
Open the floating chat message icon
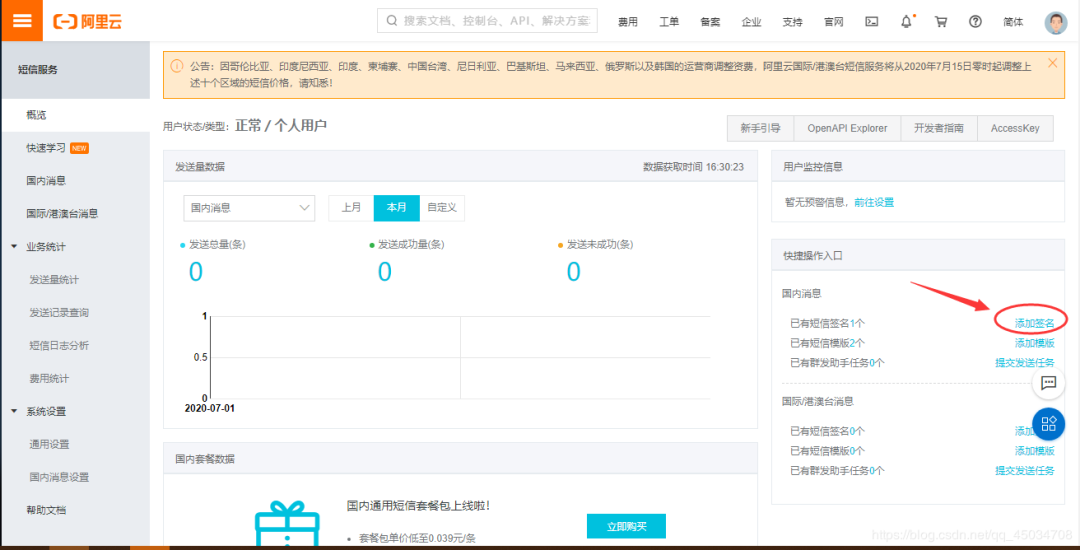tap(1048, 383)
